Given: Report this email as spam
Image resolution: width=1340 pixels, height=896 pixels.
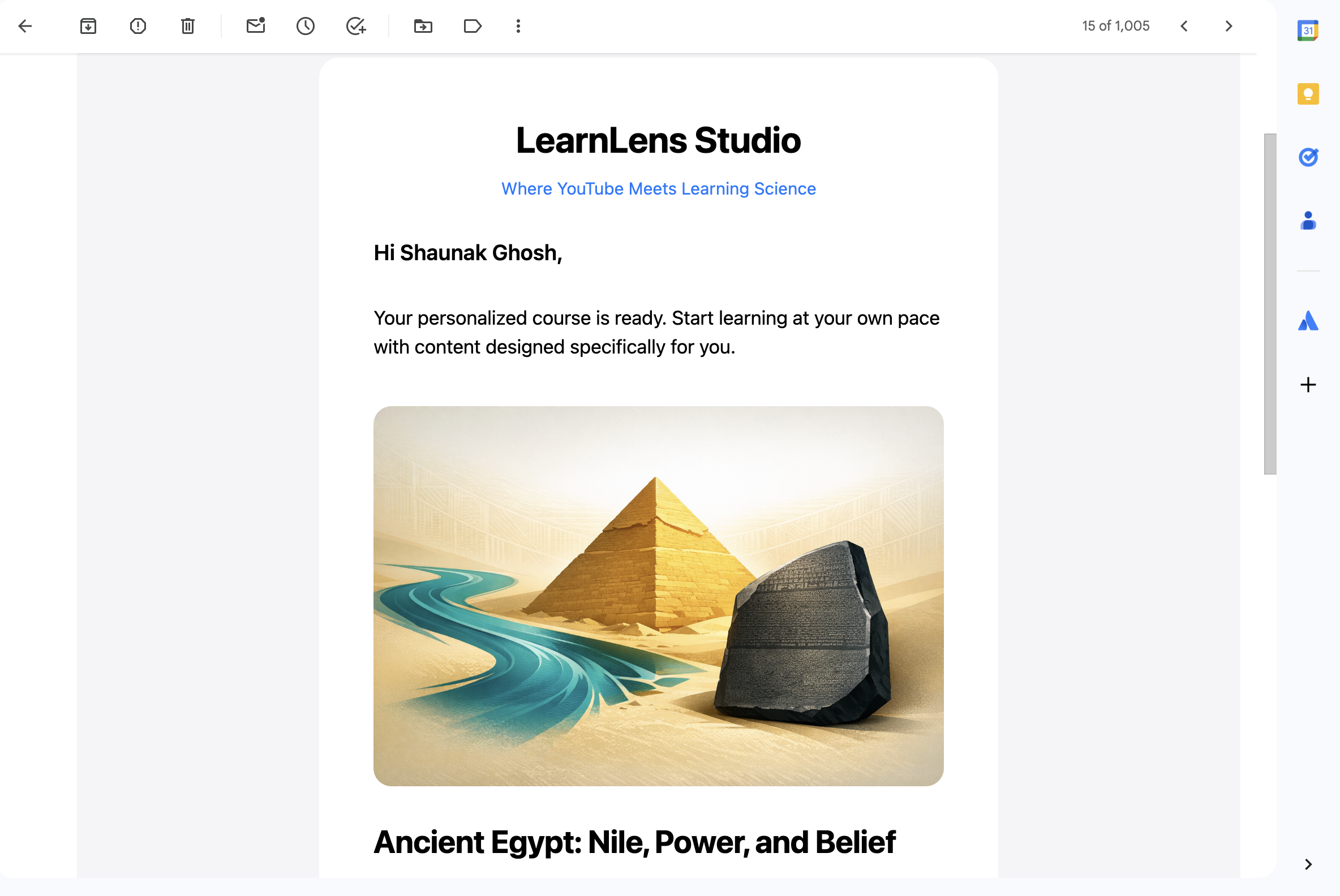Looking at the screenshot, I should (x=138, y=25).
